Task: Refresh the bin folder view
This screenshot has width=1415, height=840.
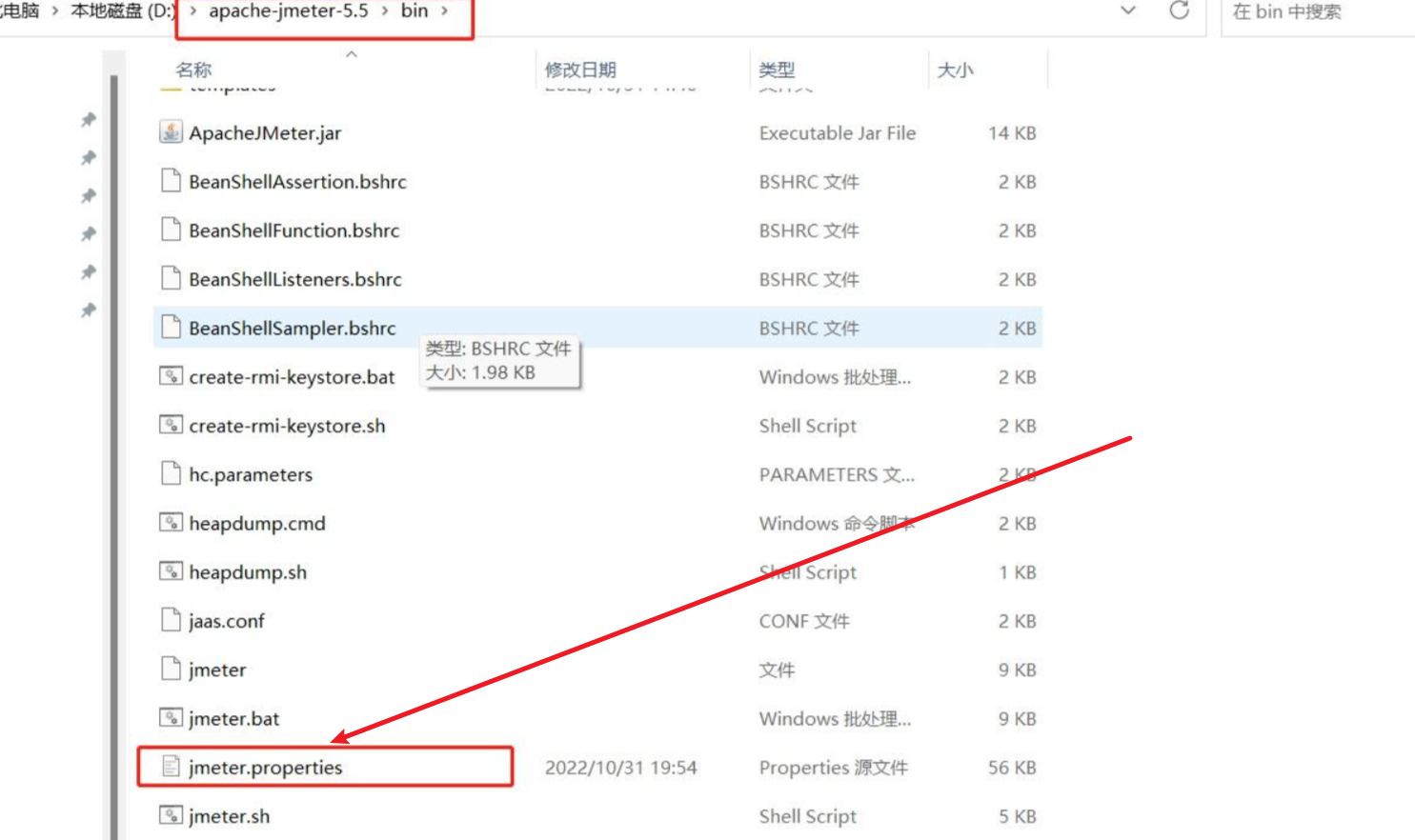Action: [1179, 10]
